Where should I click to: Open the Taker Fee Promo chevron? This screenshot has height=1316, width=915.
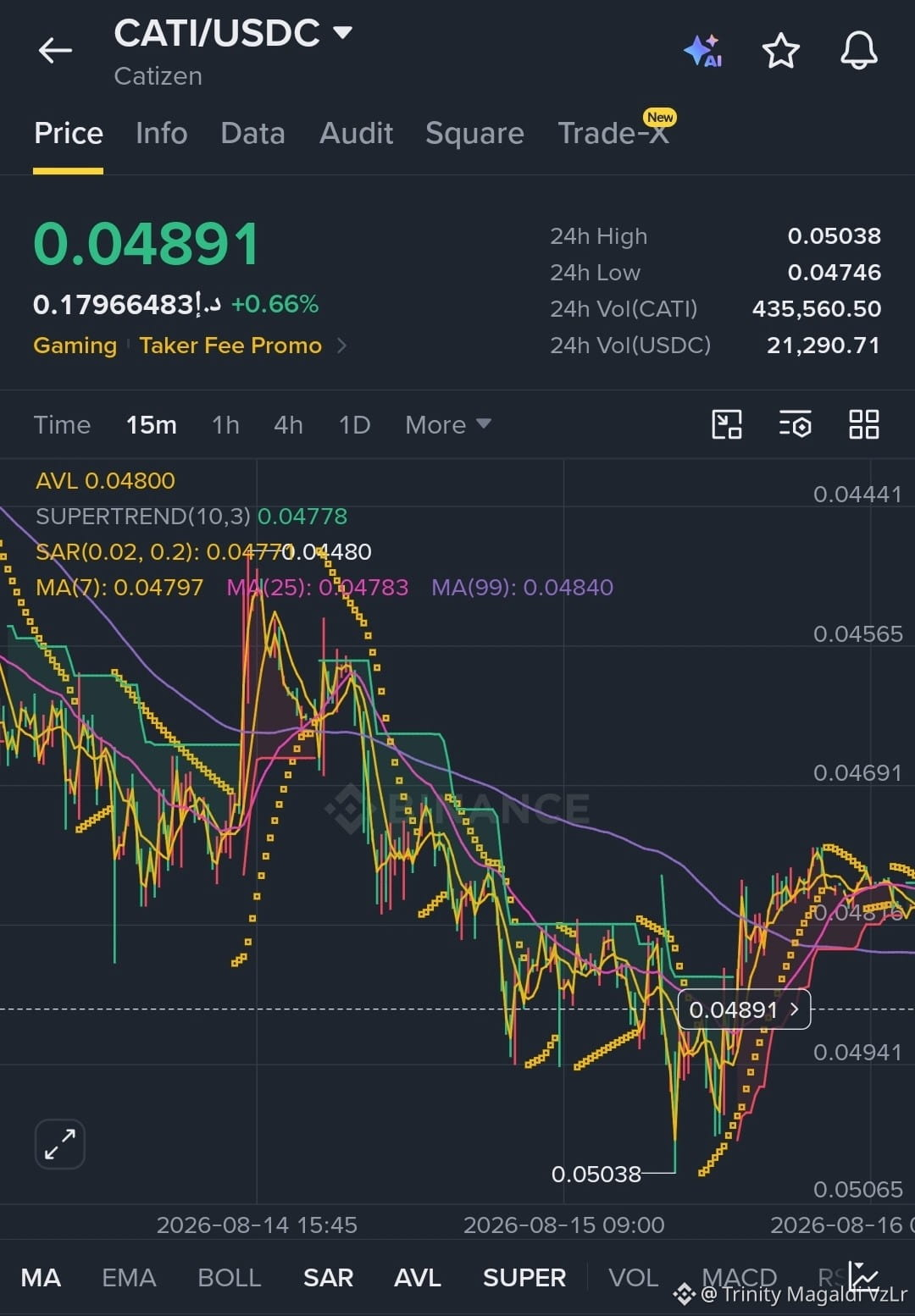coord(341,346)
